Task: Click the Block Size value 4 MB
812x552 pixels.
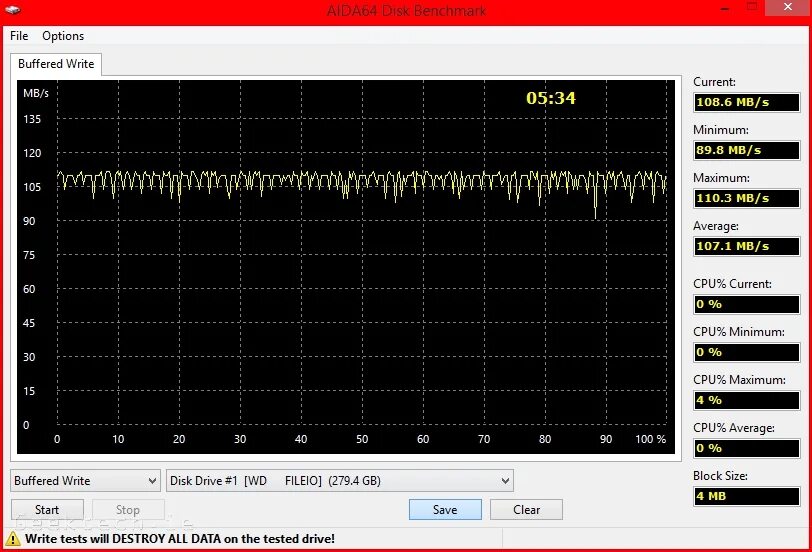Action: (746, 496)
